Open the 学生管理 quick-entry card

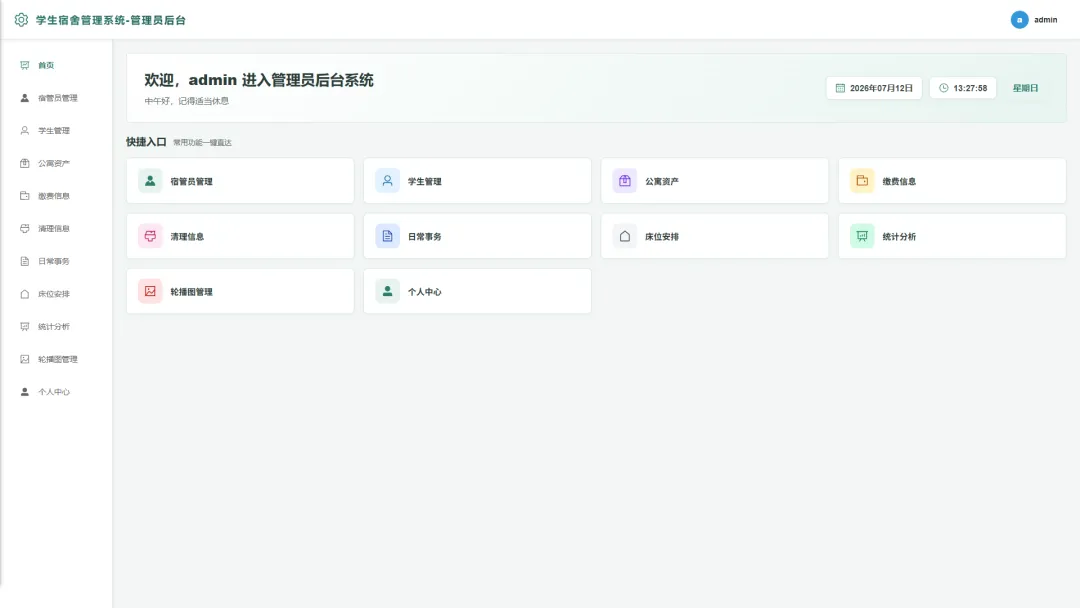pyautogui.click(x=477, y=180)
